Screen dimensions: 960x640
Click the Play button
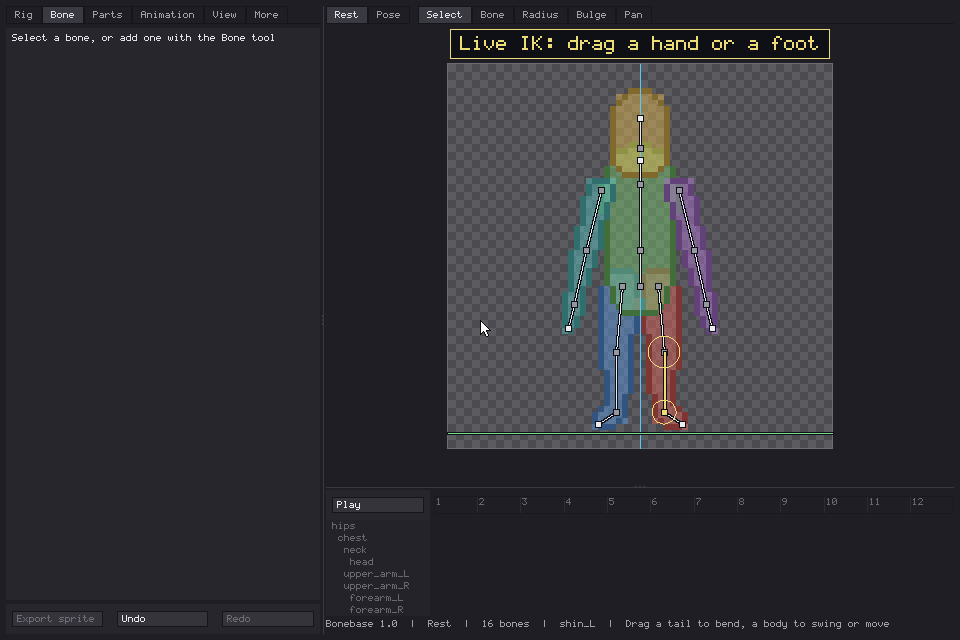click(x=378, y=505)
